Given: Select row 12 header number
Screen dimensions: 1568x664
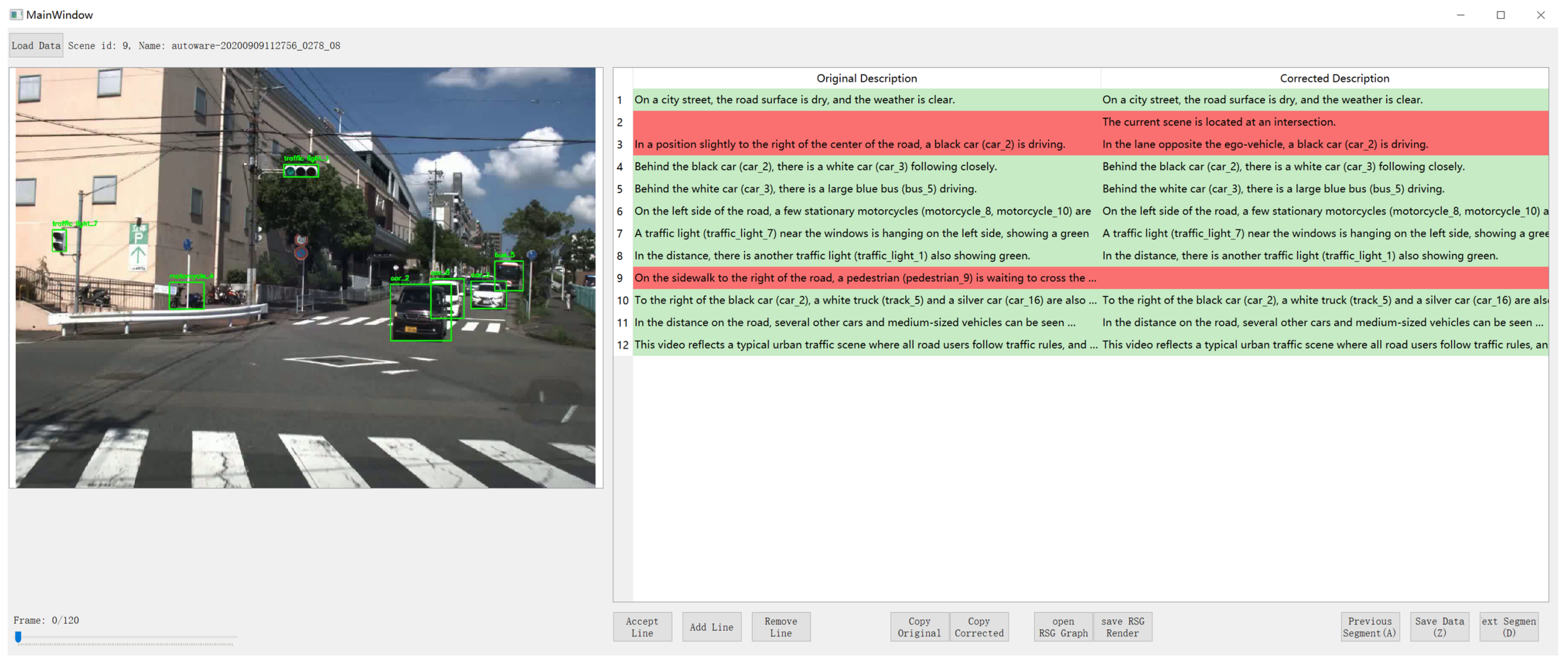Looking at the screenshot, I should (x=622, y=345).
